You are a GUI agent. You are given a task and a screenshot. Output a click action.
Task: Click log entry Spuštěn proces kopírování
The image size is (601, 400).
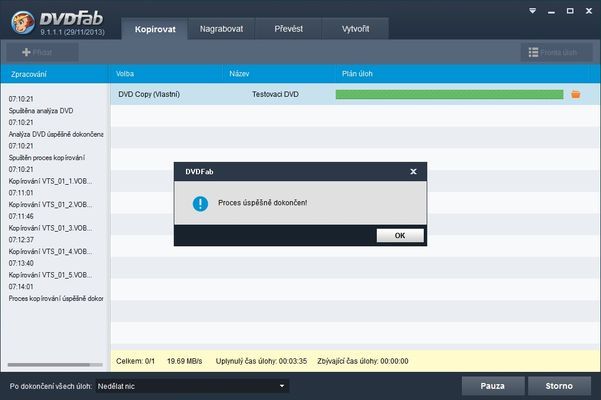coord(47,157)
